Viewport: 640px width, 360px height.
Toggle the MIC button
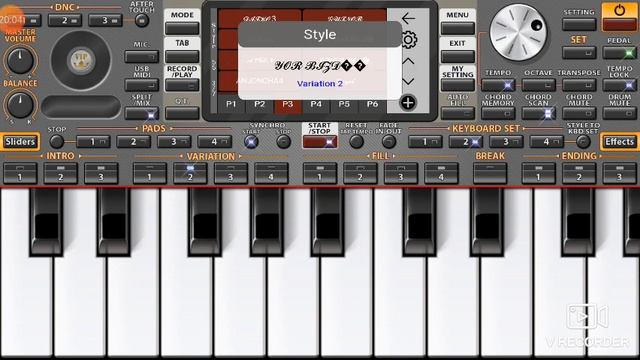click(x=142, y=56)
